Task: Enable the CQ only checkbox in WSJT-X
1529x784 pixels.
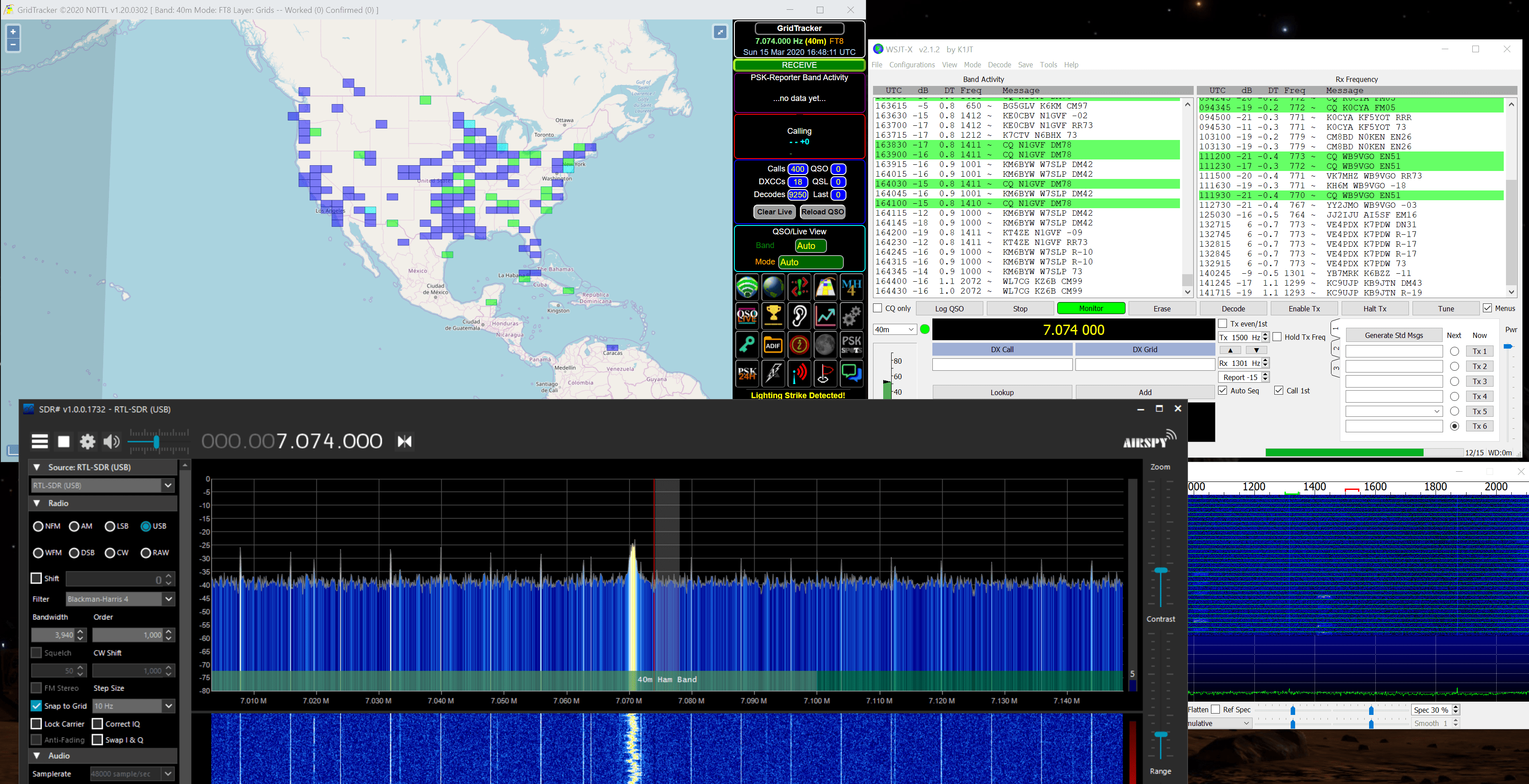Action: click(x=878, y=308)
